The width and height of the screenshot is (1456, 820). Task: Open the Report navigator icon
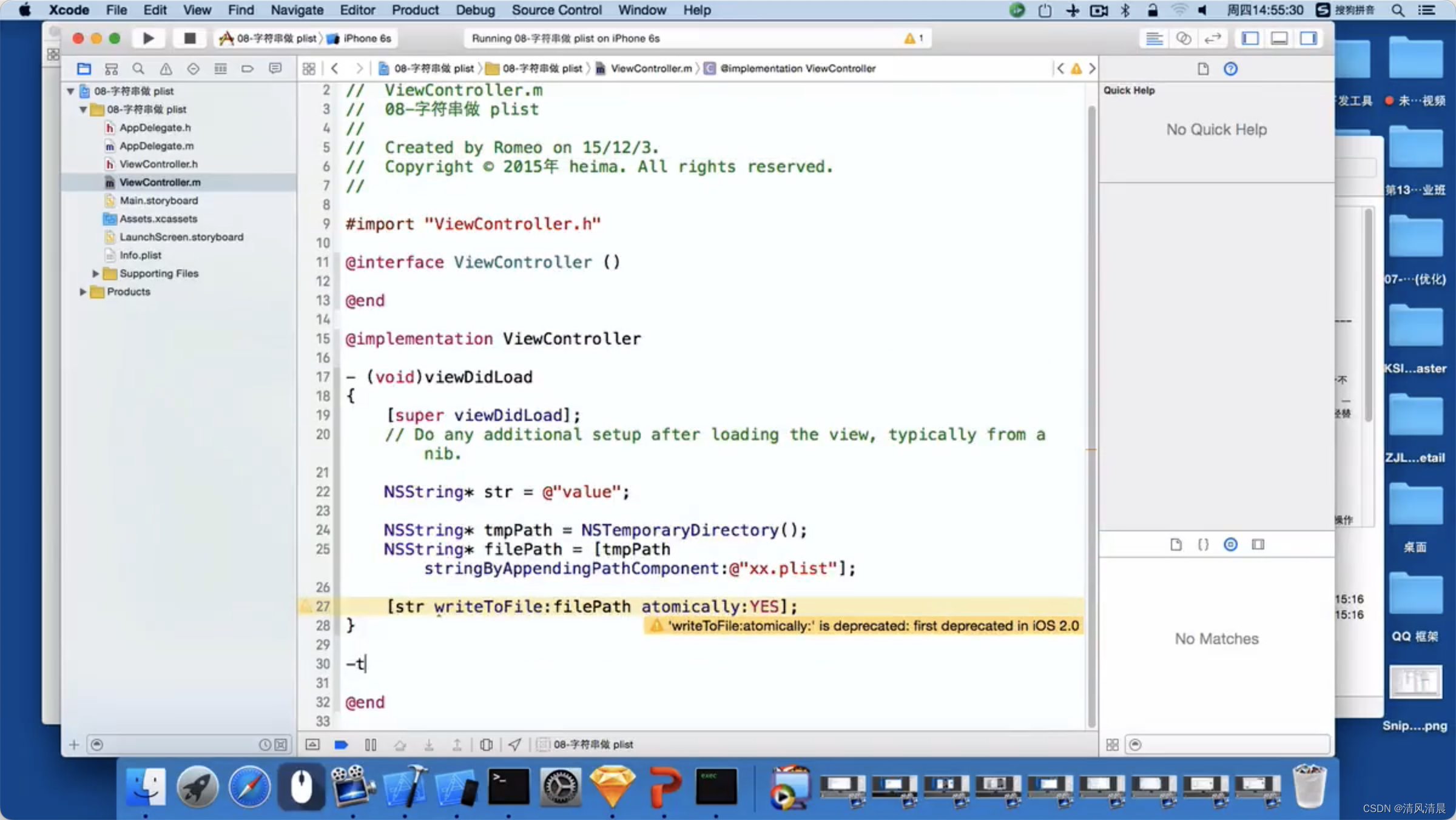coord(275,69)
